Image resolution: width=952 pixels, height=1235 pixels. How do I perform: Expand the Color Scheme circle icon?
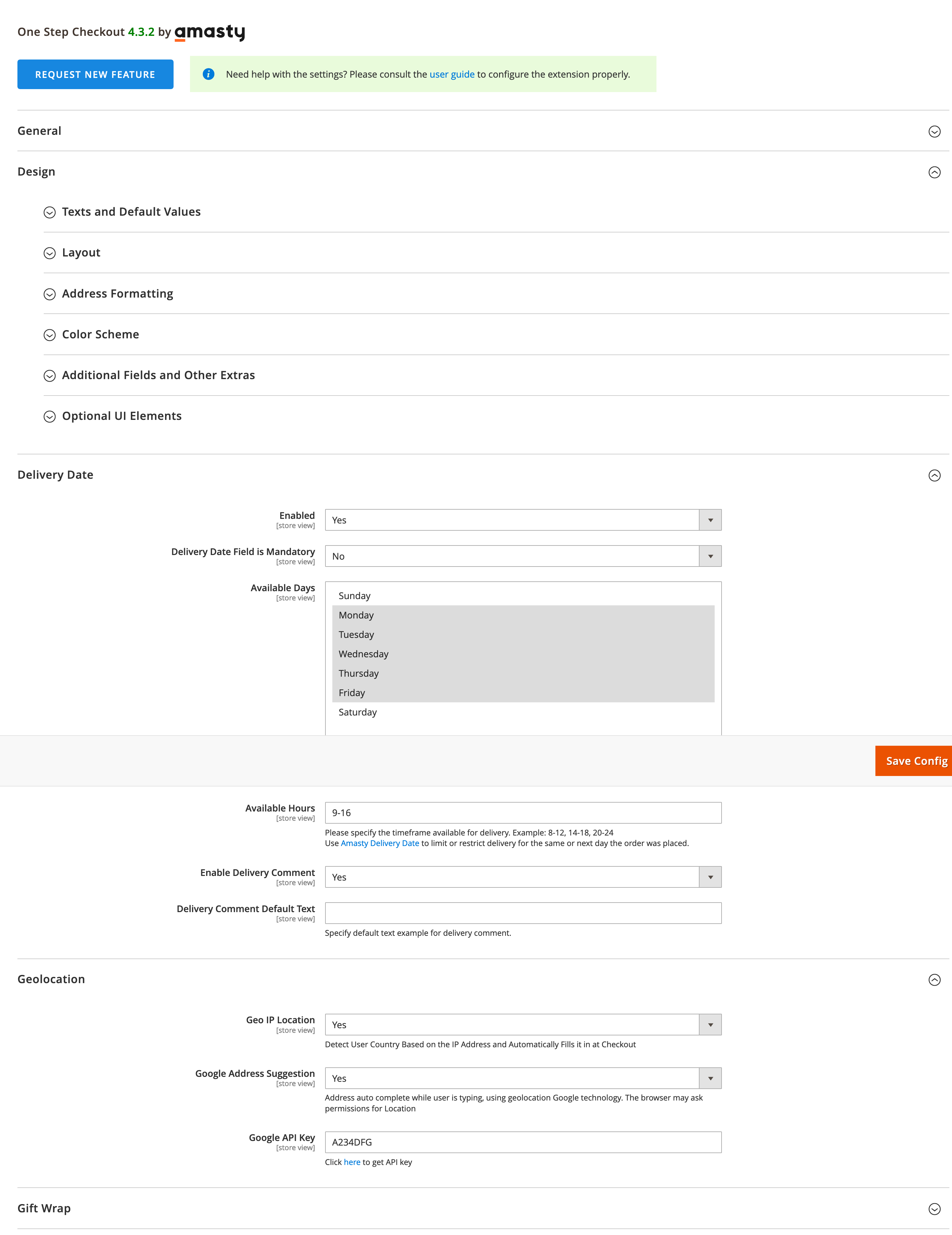[x=50, y=335]
